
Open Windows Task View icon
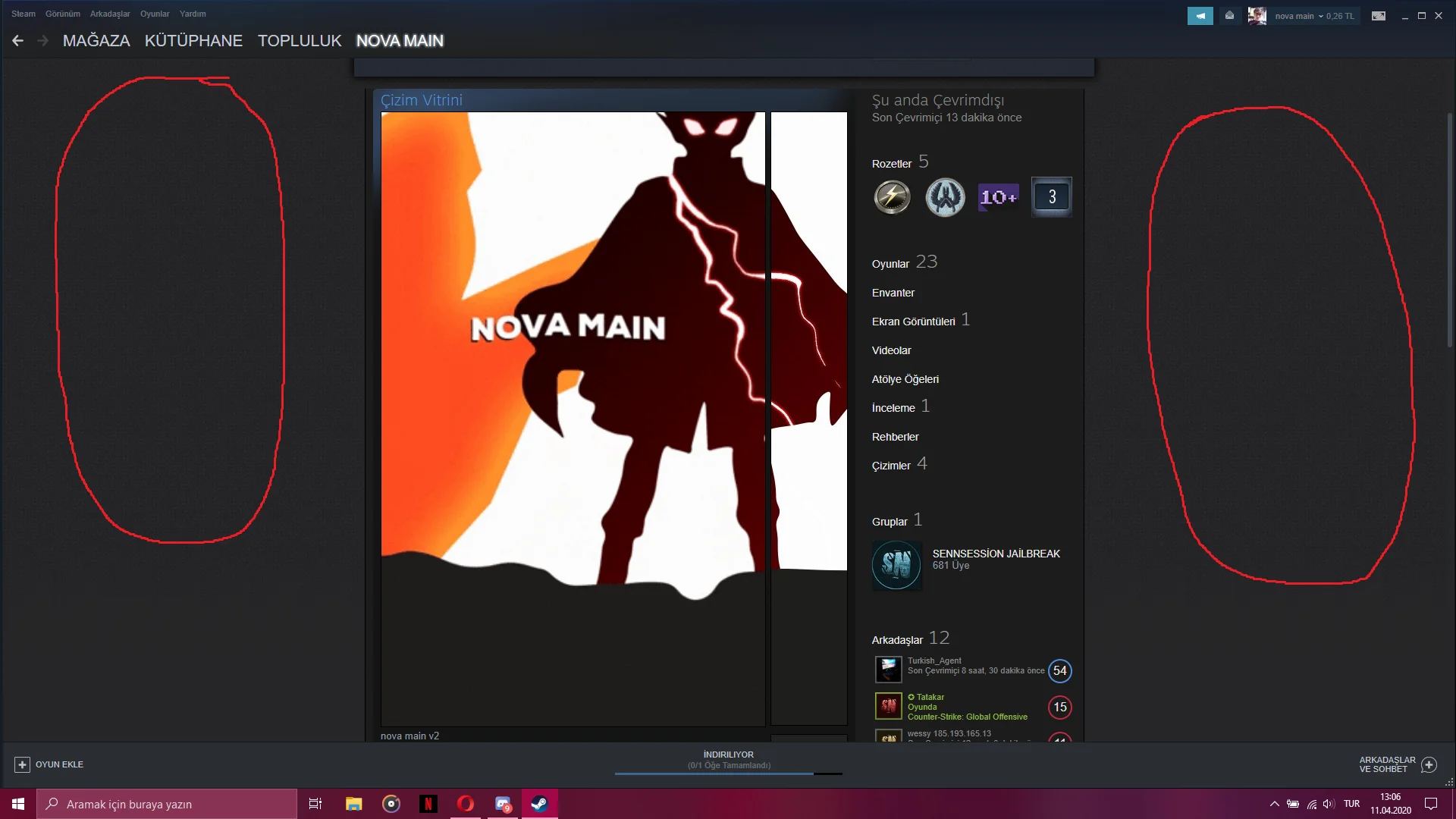point(315,804)
